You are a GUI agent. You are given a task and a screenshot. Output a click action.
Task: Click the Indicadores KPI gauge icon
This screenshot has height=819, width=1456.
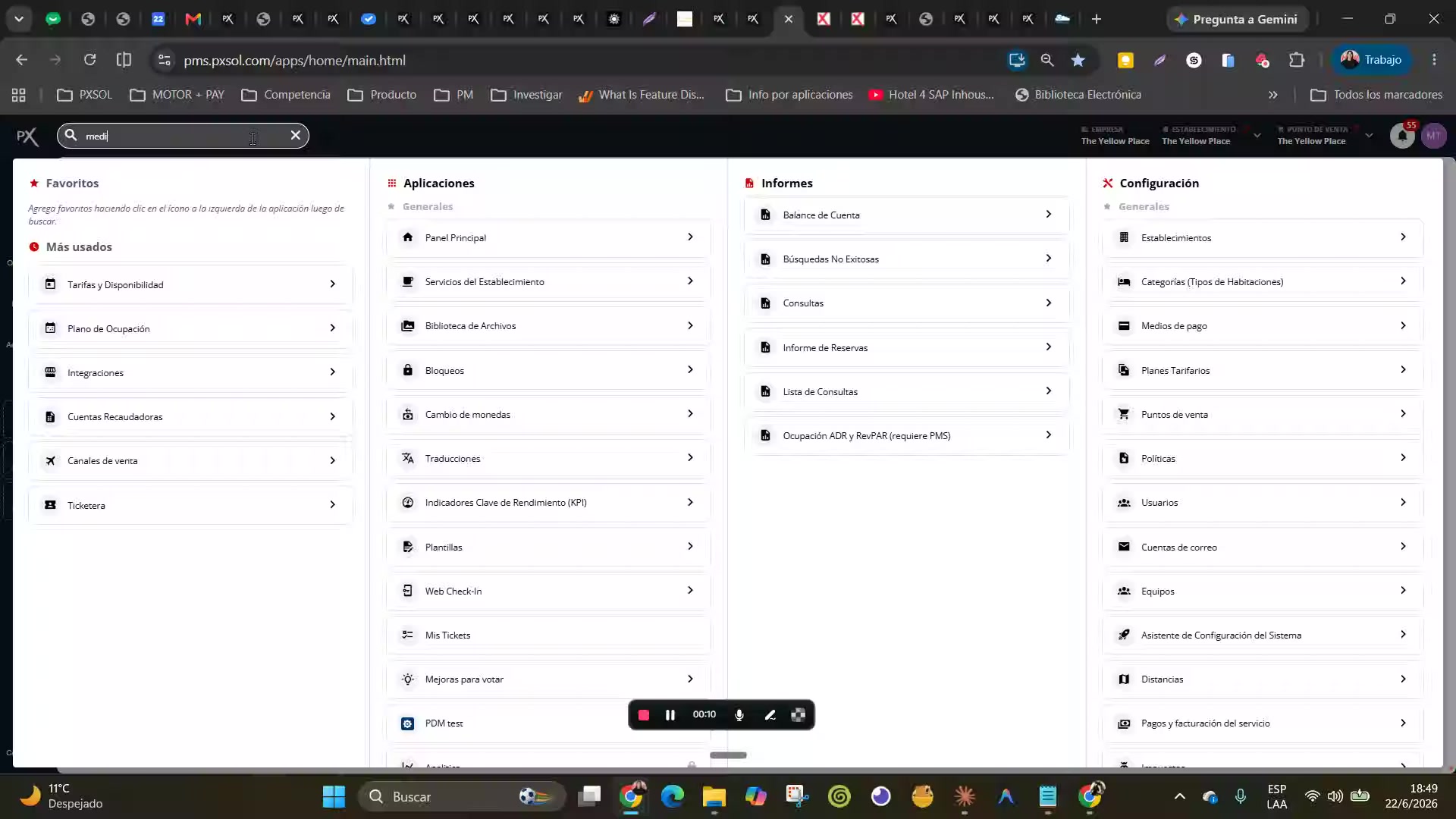408,503
